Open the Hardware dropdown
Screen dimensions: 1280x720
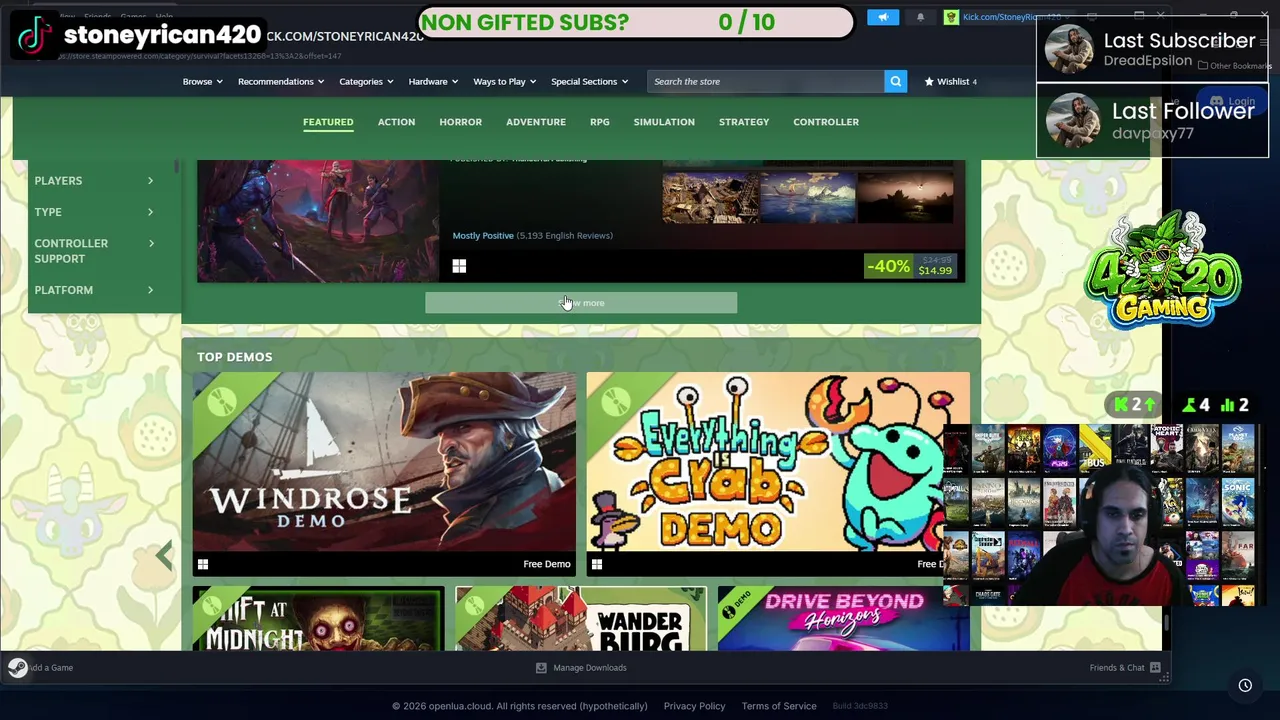point(433,82)
